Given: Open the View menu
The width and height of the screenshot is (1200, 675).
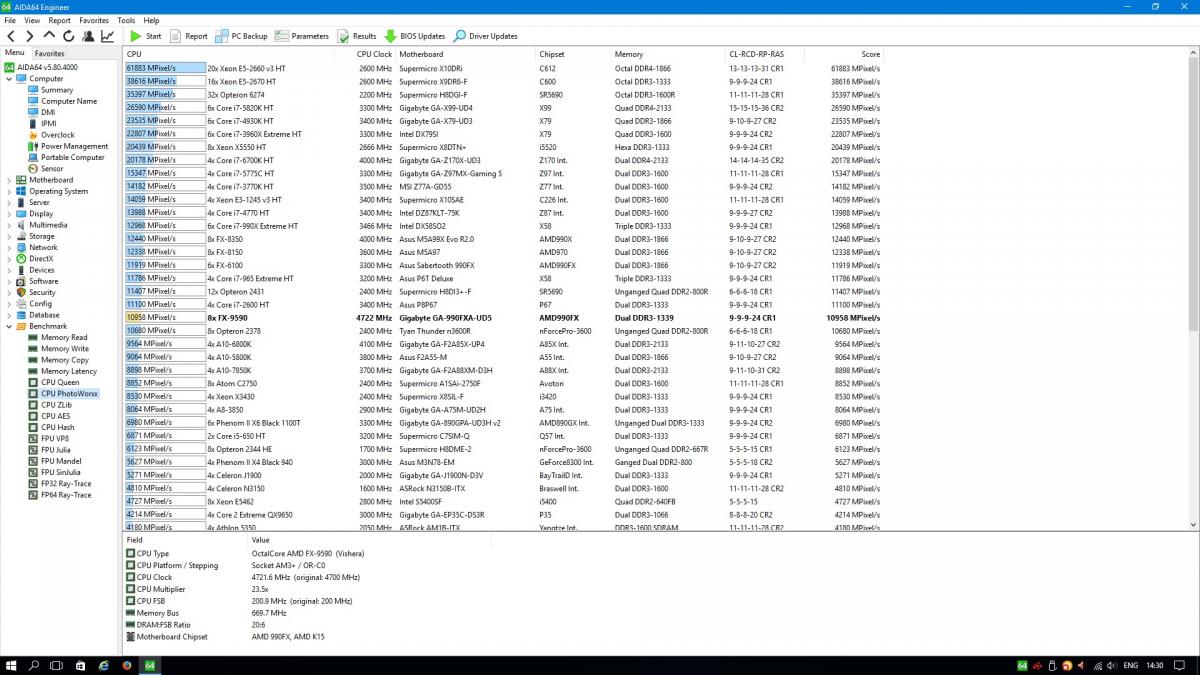Looking at the screenshot, I should pyautogui.click(x=32, y=20).
